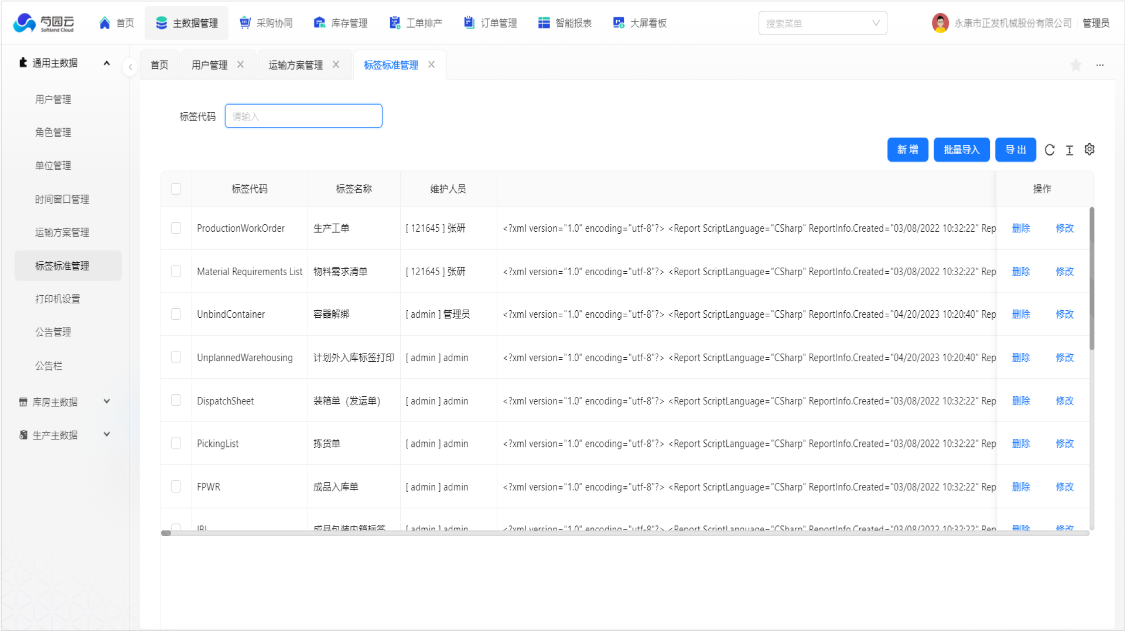Click the 导出 button
Screen dimensions: 1125x631
(x=1015, y=149)
